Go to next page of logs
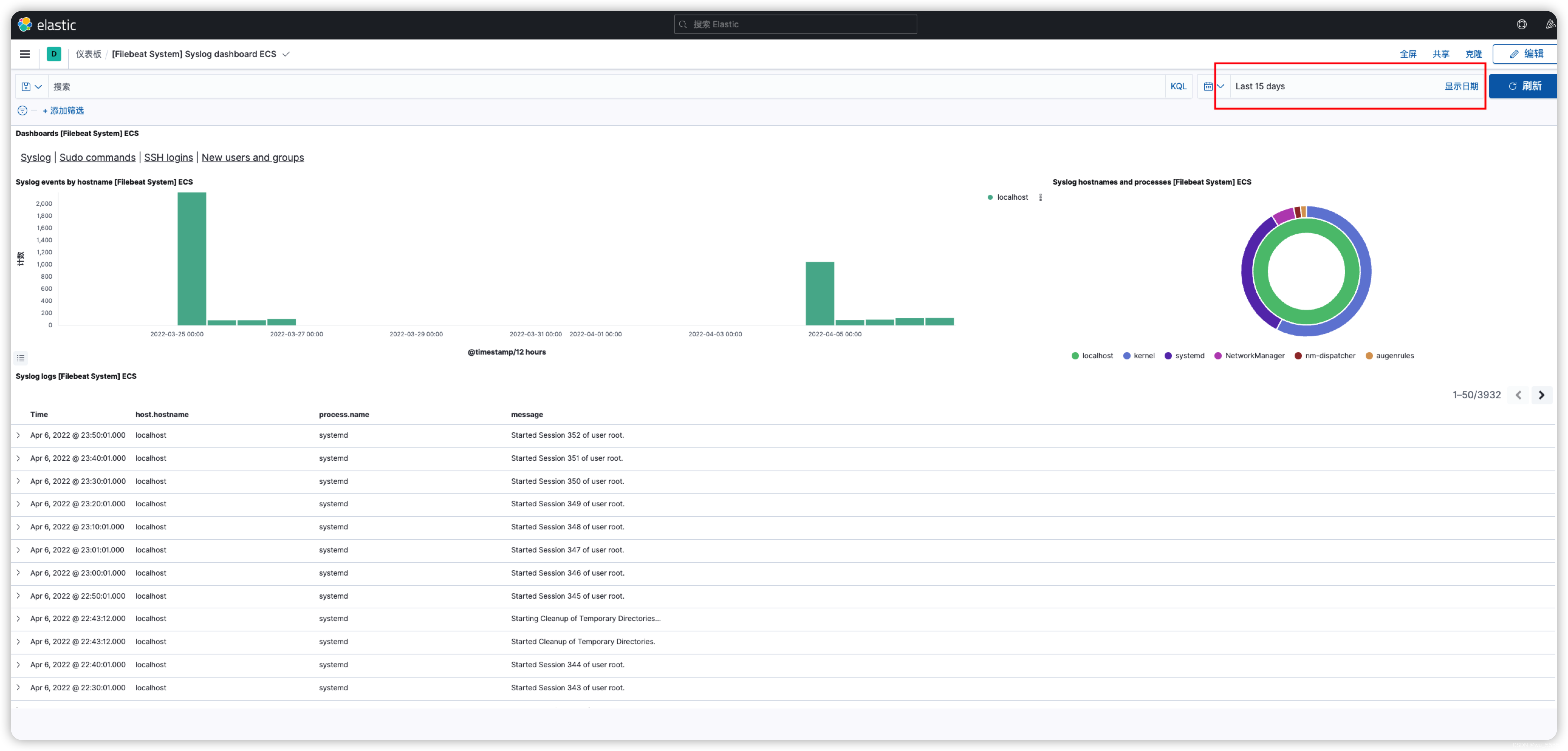 tap(1541, 395)
